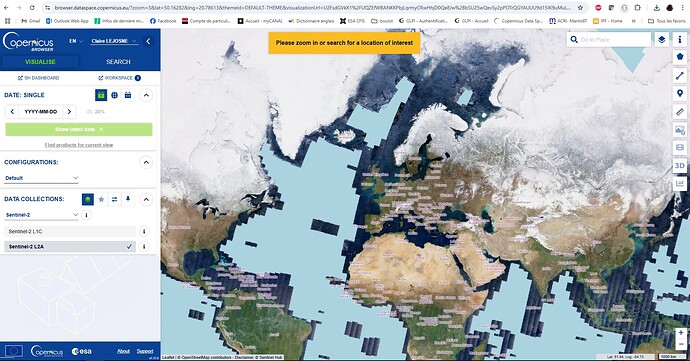Click Show latest date button
The height and width of the screenshot is (361, 690).
(79, 129)
